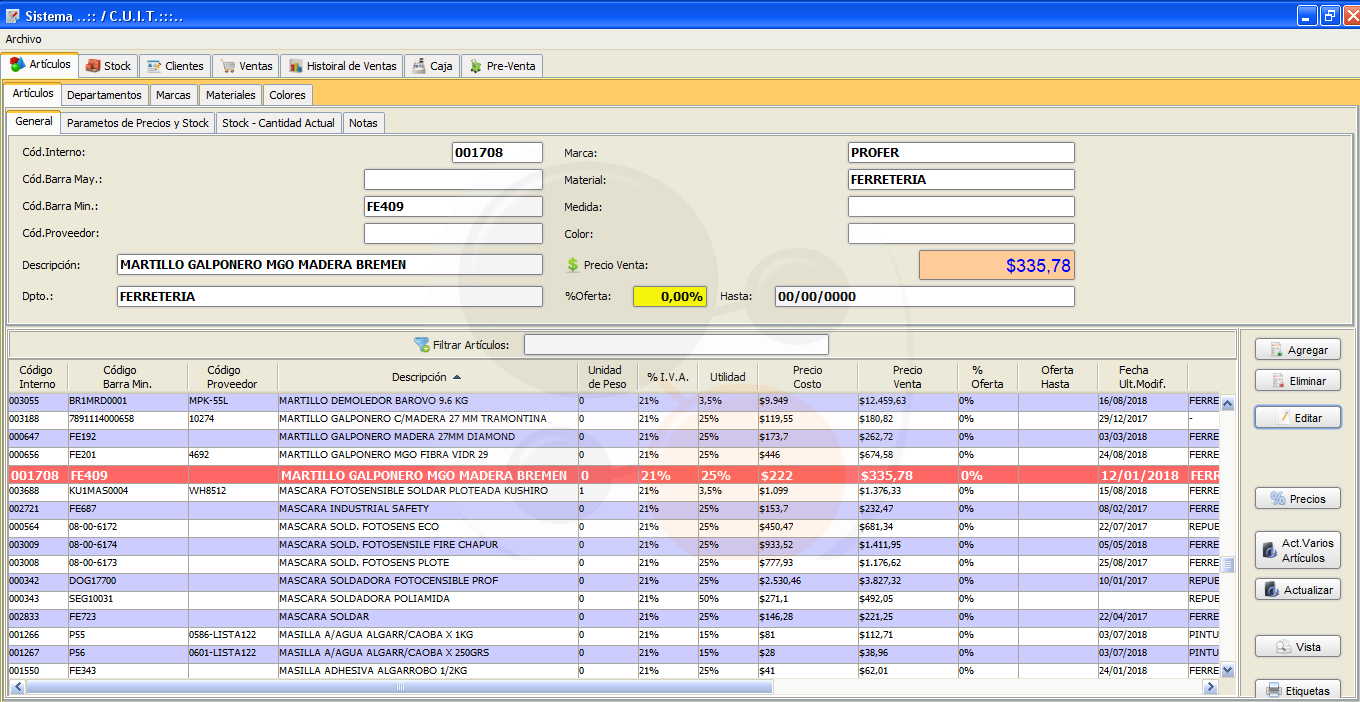Sort by the Código Interno column header
1360x702 pixels.
pos(37,377)
